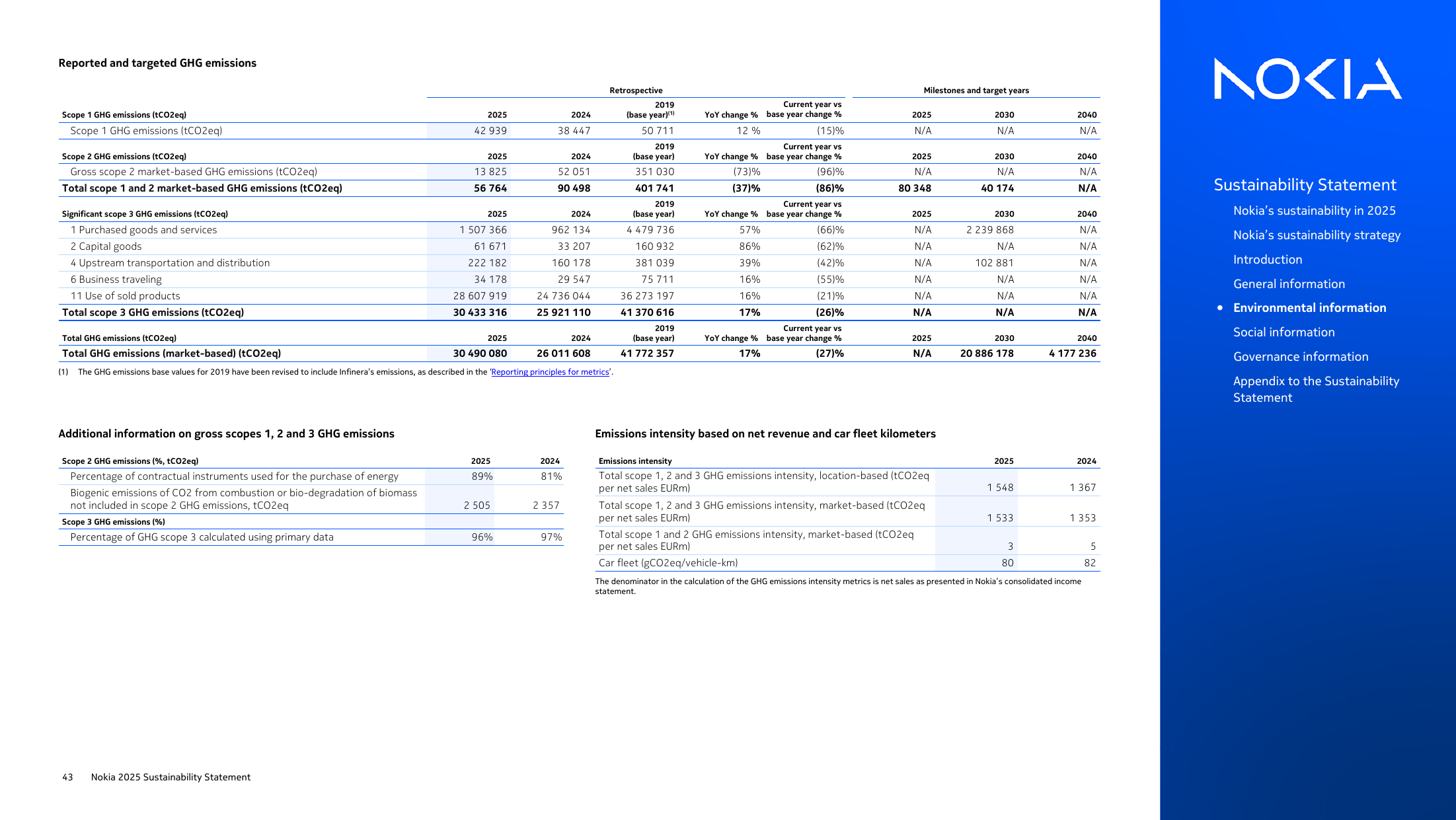Select Environmental information in sidebar
The height and width of the screenshot is (820, 1456).
tap(1309, 308)
